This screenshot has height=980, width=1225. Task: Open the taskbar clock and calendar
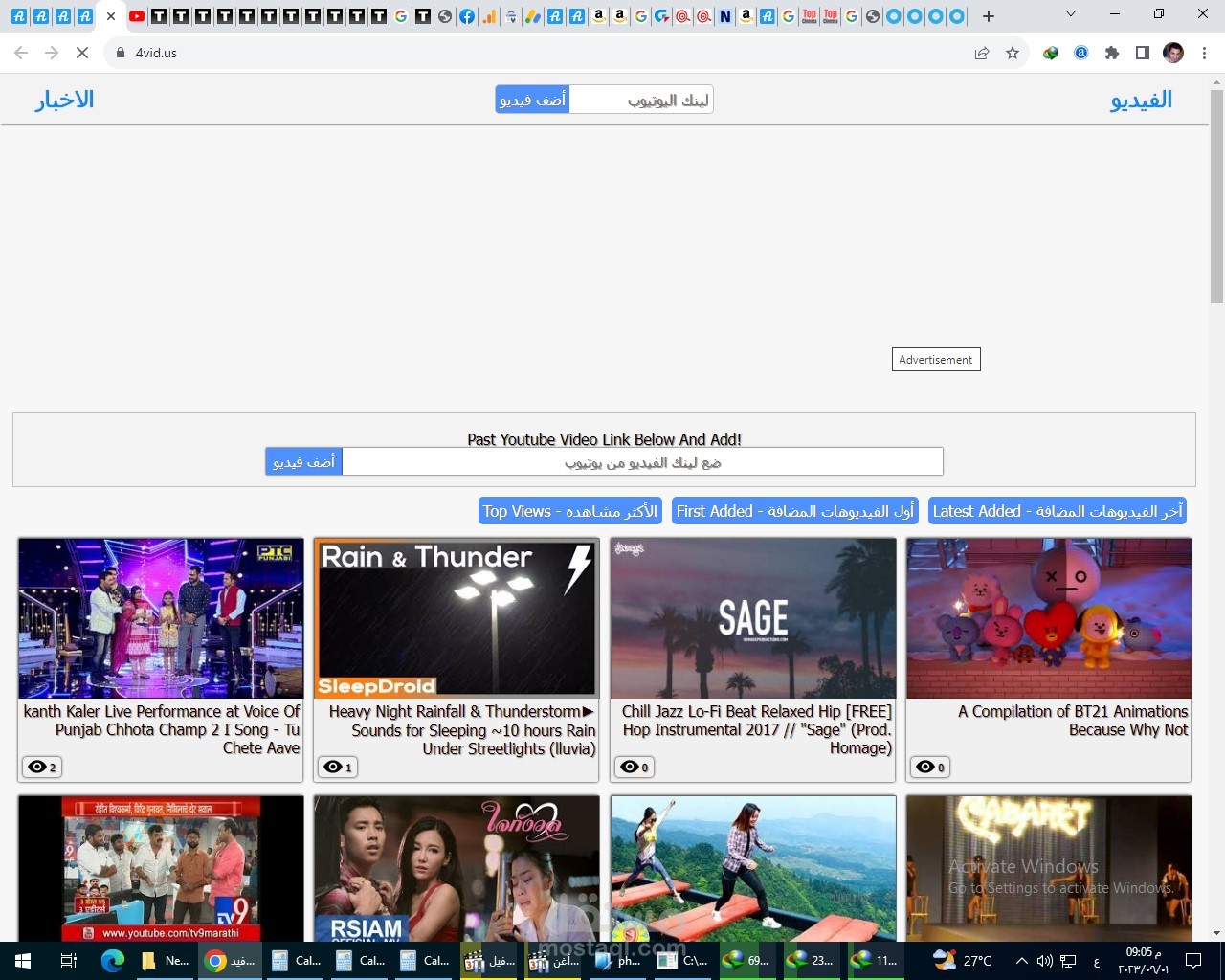pyautogui.click(x=1144, y=961)
